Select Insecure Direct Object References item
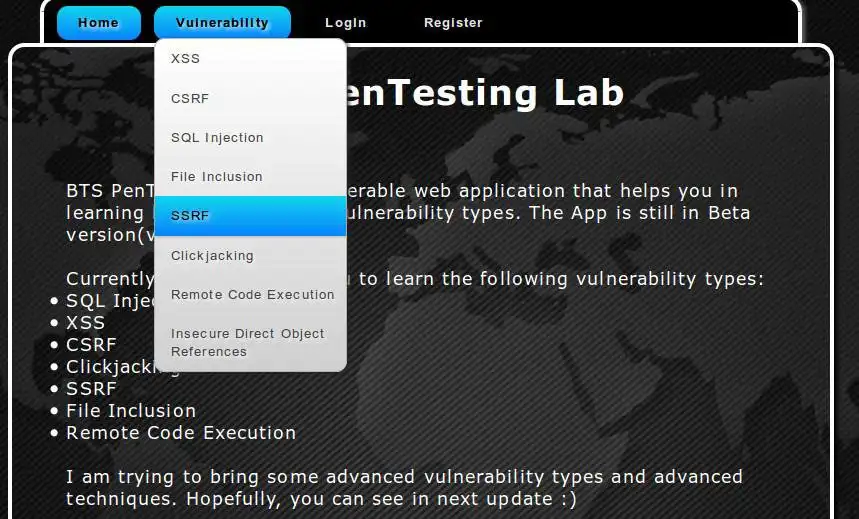Screen dimensions: 859x519 click(x=250, y=342)
